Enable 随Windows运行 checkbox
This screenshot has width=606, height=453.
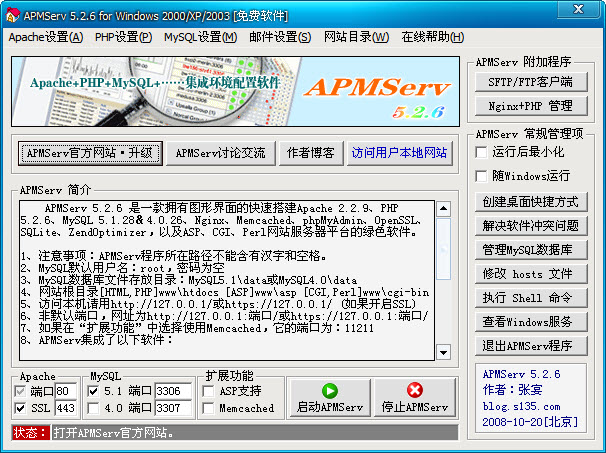click(x=481, y=176)
